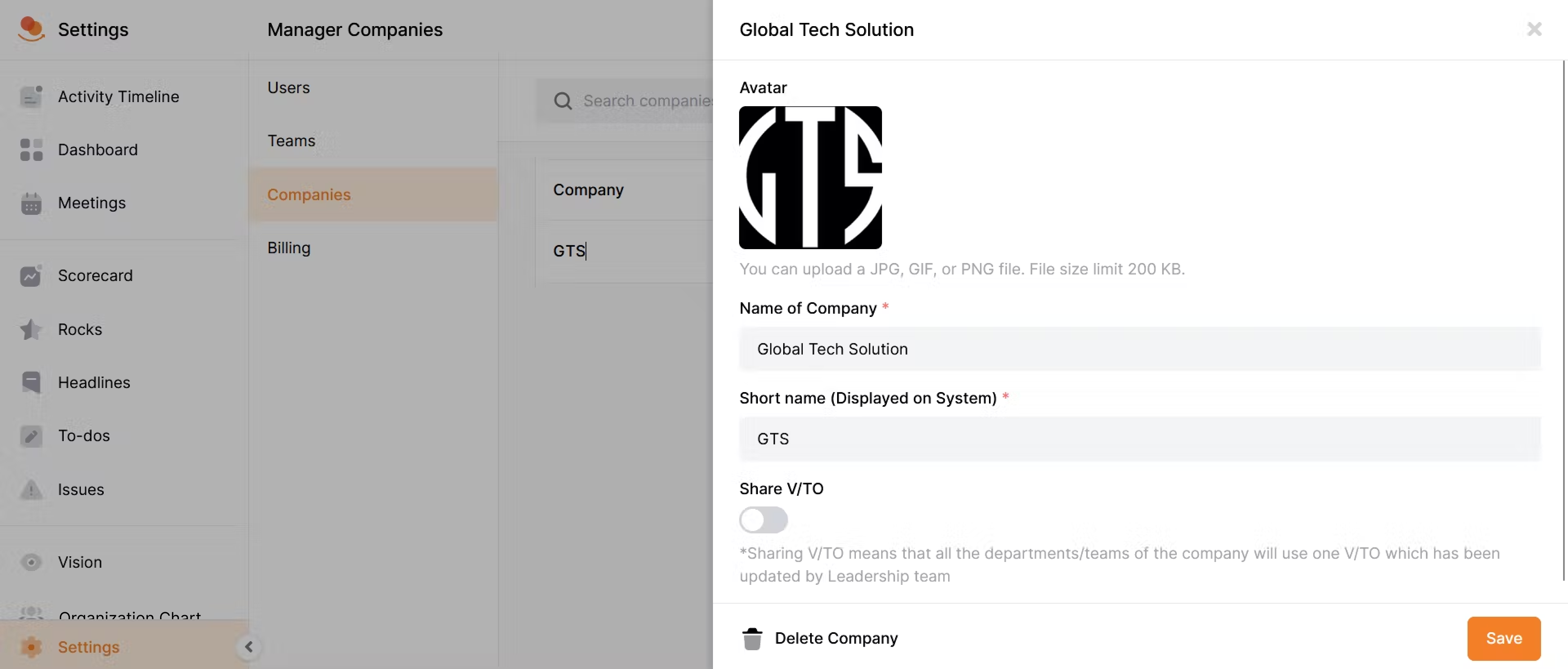Collapse the sidebar with the chevron arrow
This screenshot has height=669, width=1568.
click(248, 647)
